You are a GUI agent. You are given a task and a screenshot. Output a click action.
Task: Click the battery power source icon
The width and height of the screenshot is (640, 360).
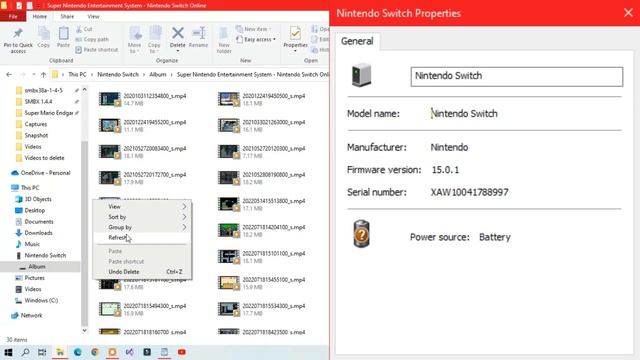click(361, 233)
